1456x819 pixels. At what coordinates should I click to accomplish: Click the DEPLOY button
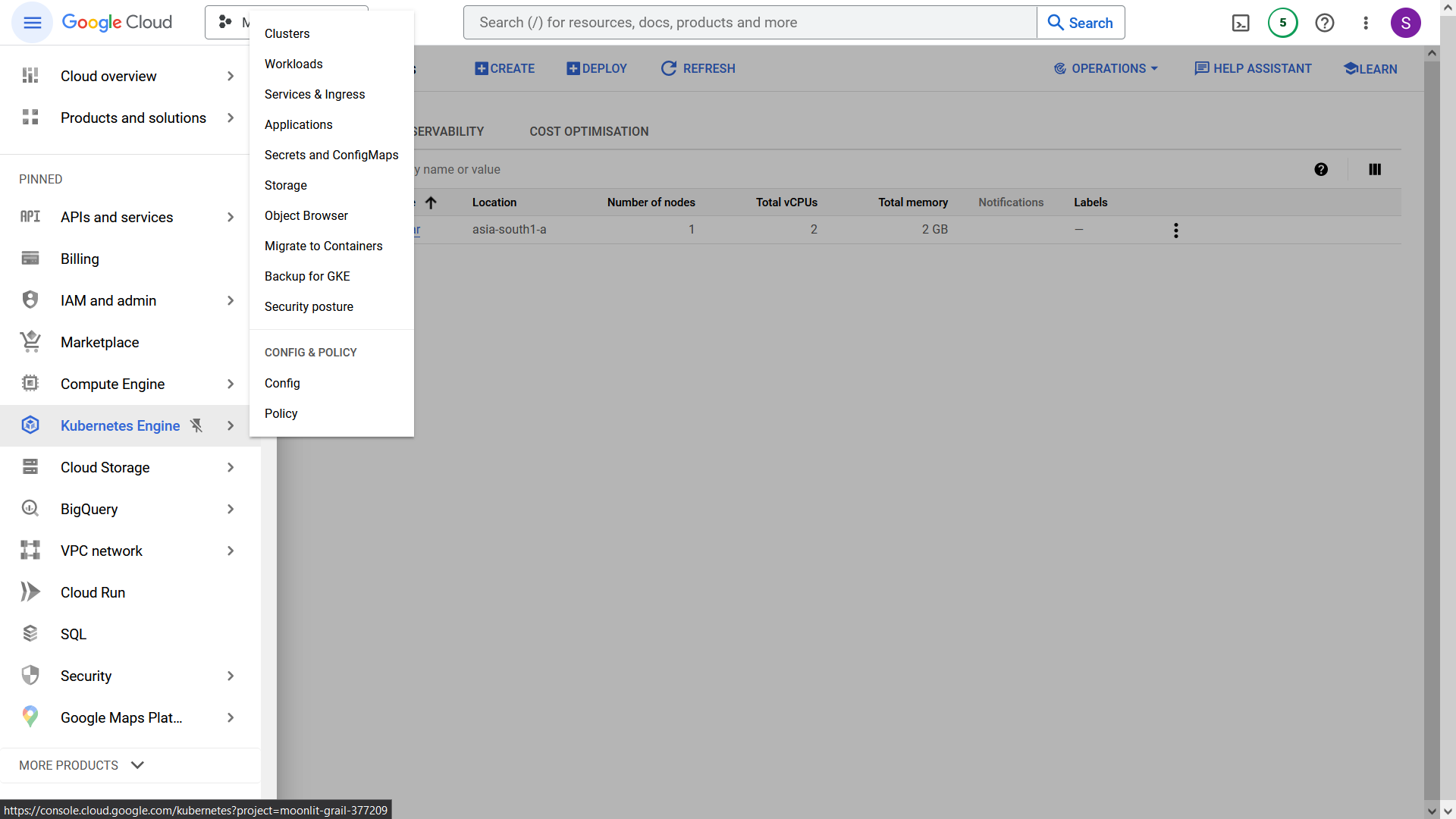(x=597, y=68)
